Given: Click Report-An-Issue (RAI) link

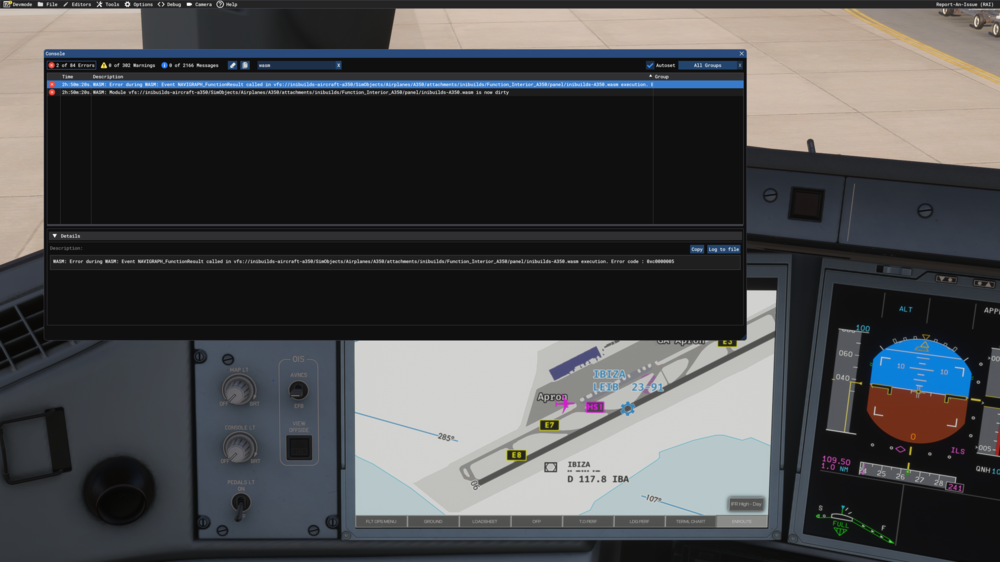Looking at the screenshot, I should click(964, 4).
